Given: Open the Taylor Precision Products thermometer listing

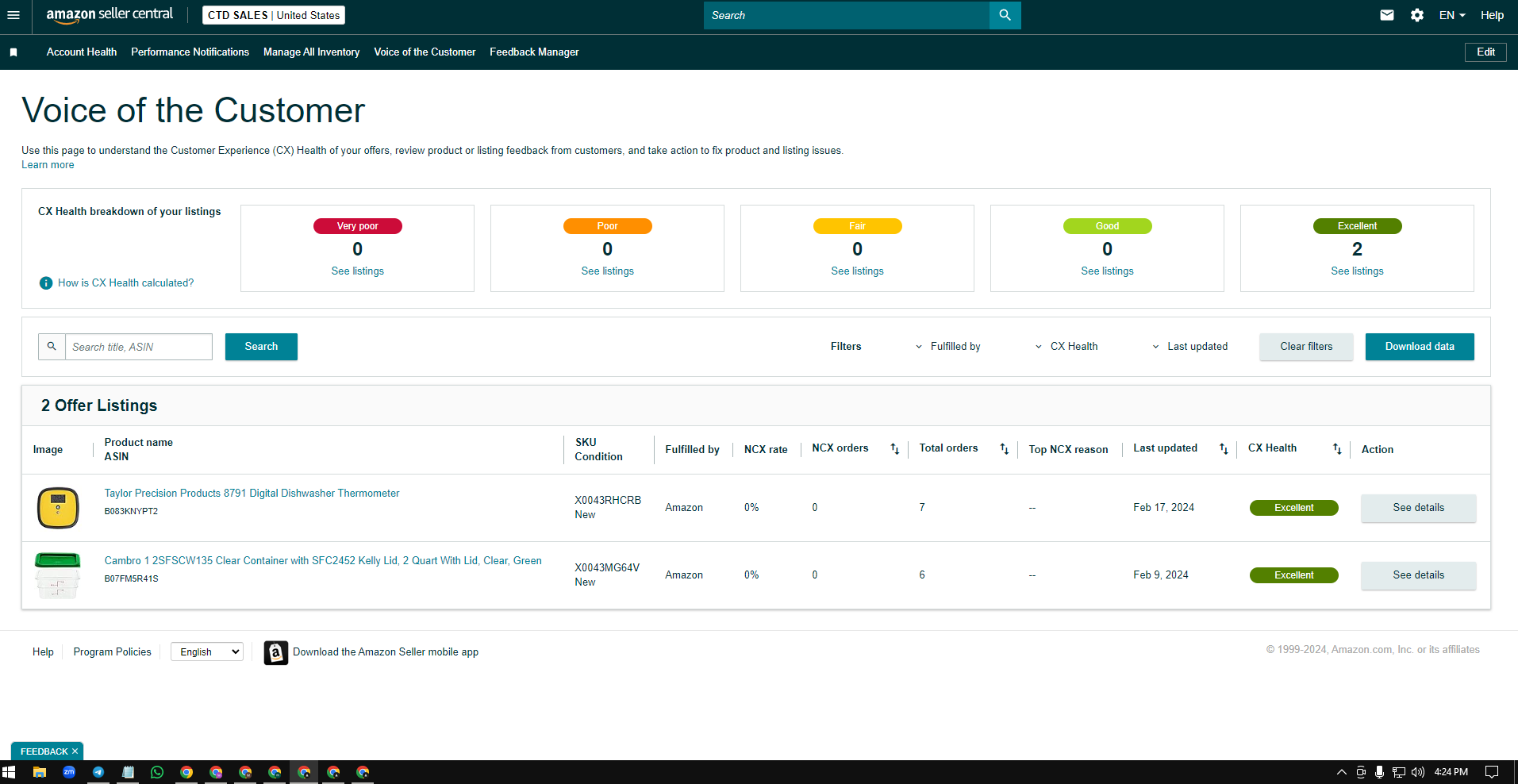Looking at the screenshot, I should point(252,494).
